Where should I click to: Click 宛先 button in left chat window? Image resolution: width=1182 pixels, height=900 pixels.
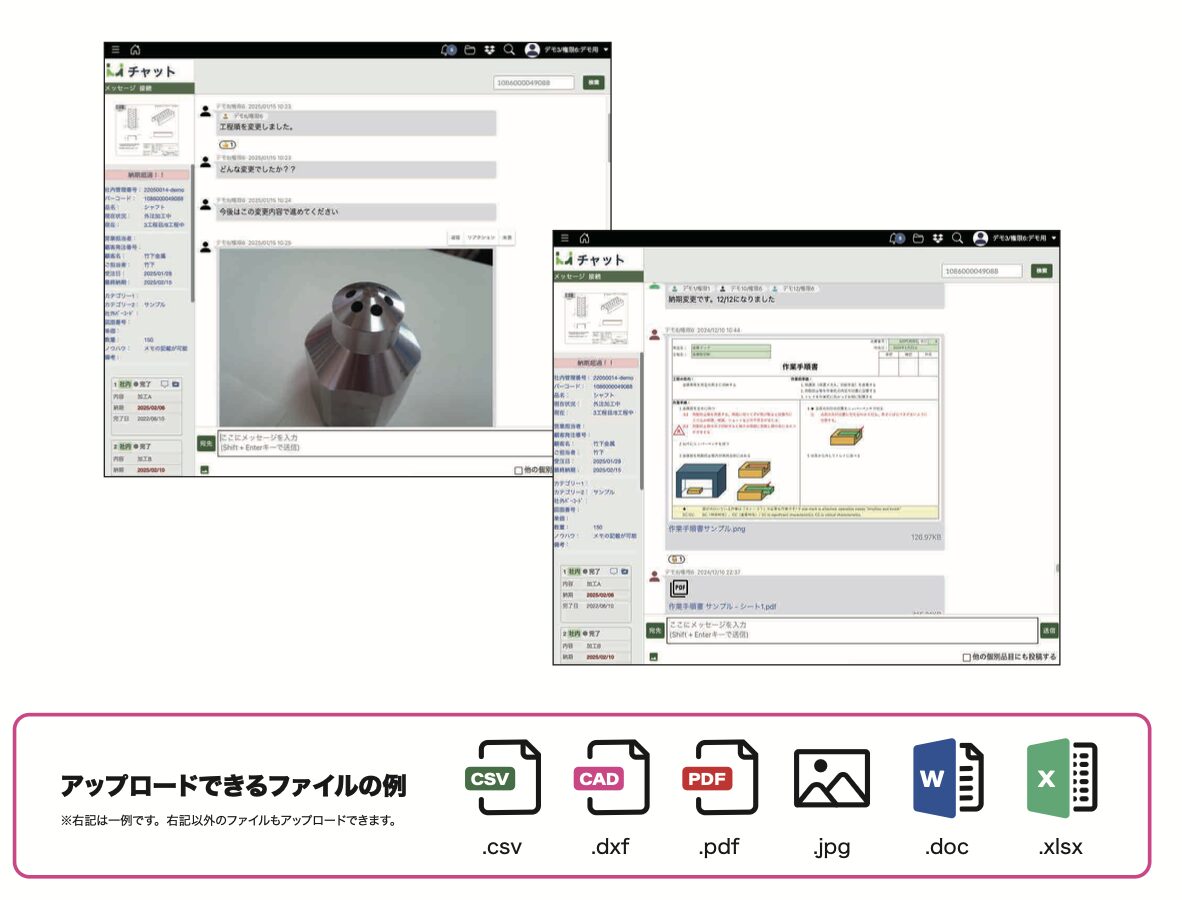click(206, 443)
